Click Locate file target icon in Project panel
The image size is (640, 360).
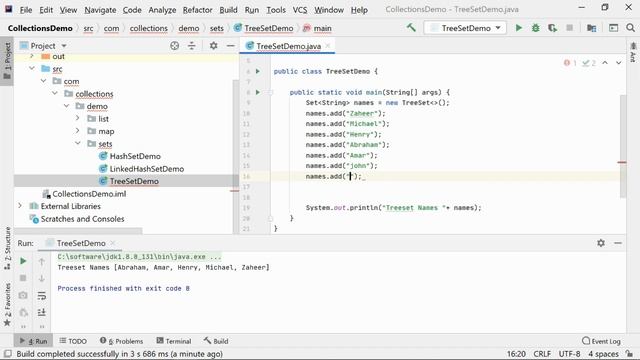pos(174,46)
